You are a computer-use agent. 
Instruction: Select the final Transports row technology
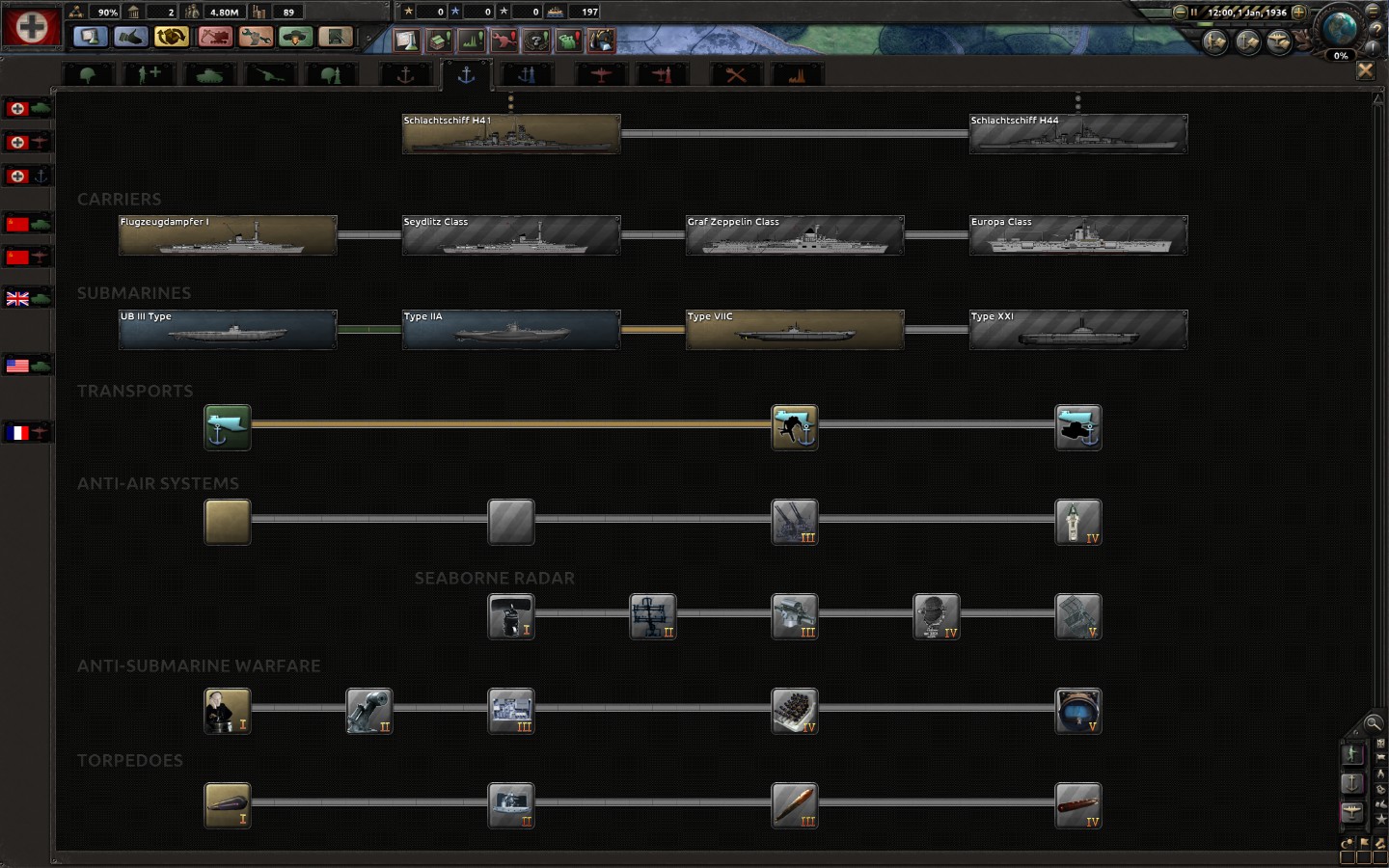pyautogui.click(x=1078, y=427)
